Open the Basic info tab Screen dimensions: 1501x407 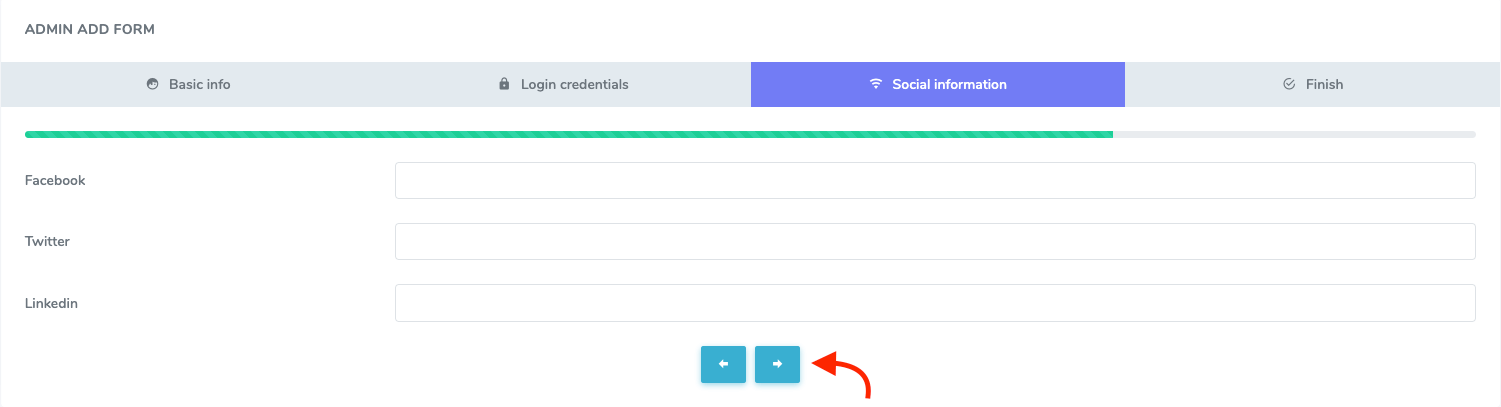pos(188,84)
